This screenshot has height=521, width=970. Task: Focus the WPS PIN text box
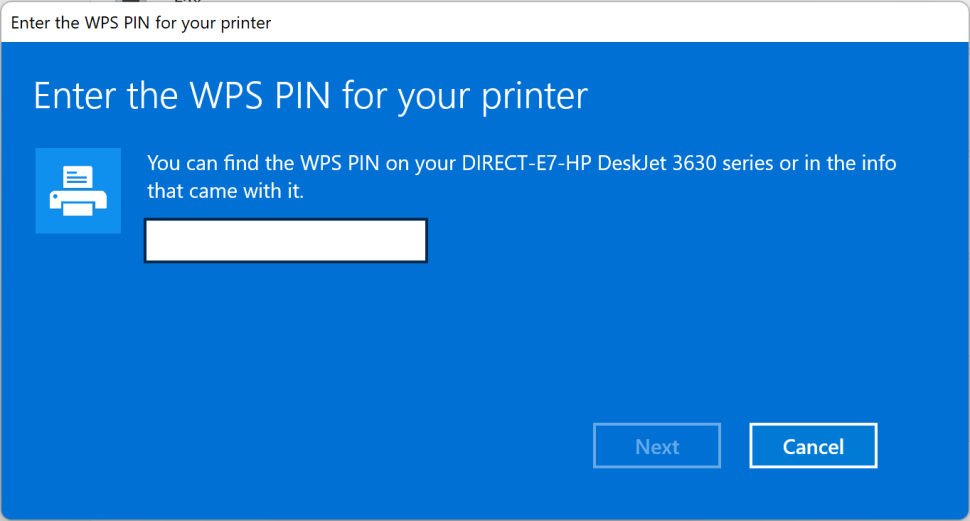point(286,241)
